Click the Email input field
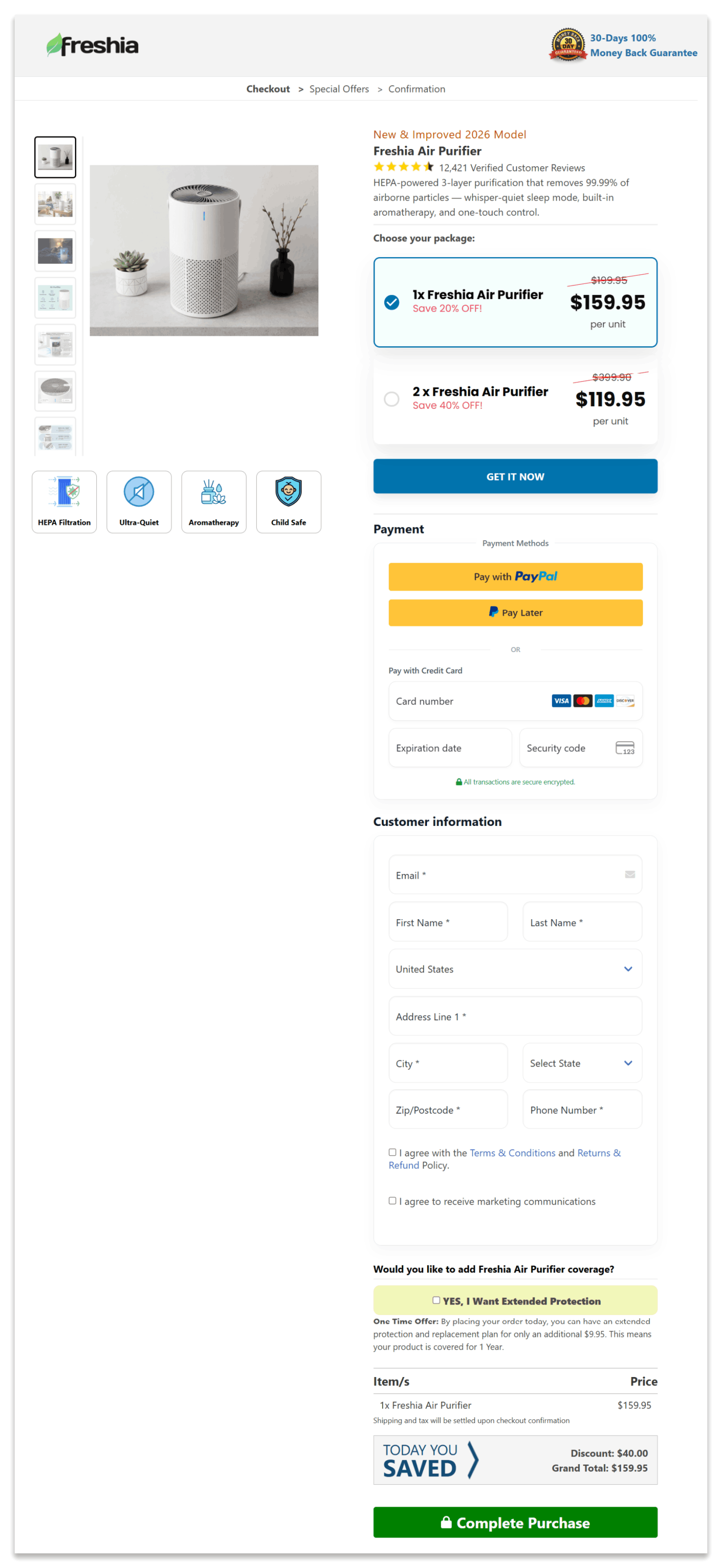This screenshot has height=1568, width=722. tap(516, 875)
